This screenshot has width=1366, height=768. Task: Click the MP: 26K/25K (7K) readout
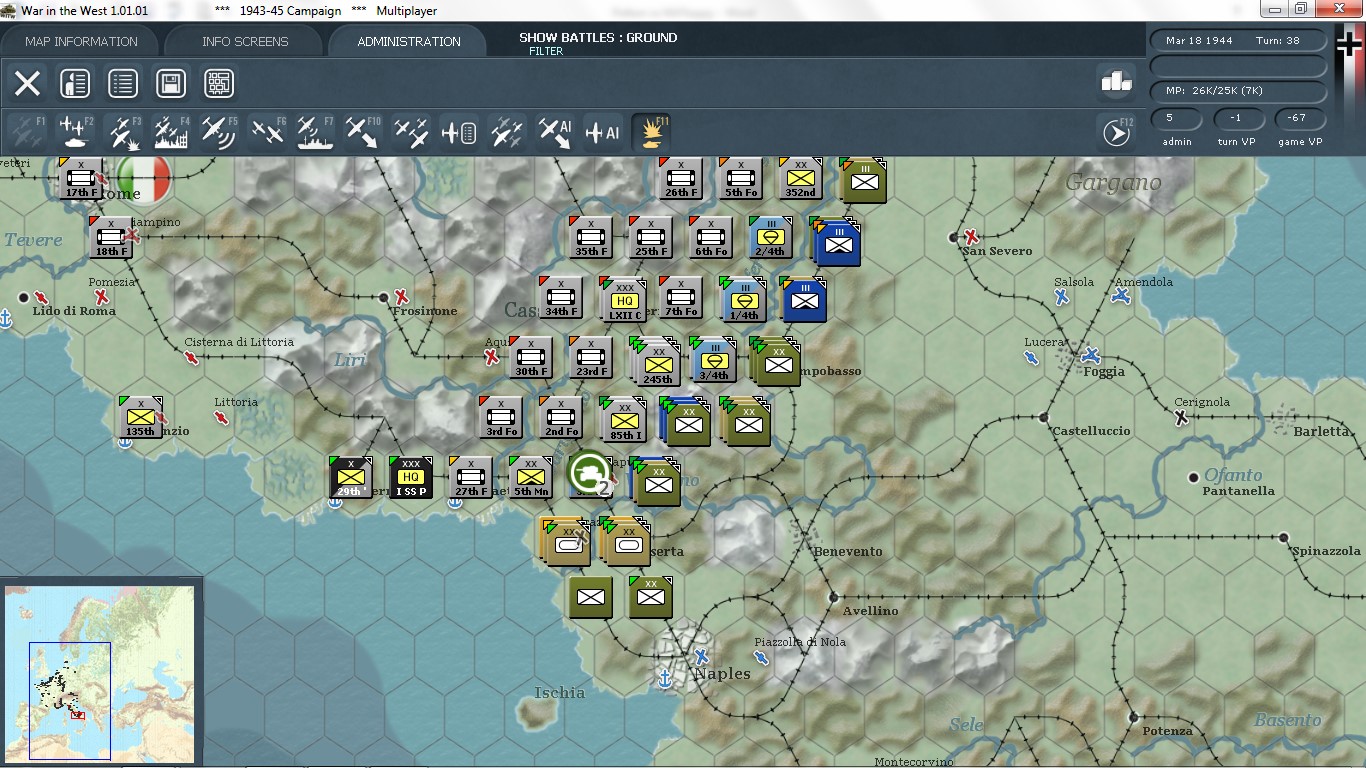1239,91
